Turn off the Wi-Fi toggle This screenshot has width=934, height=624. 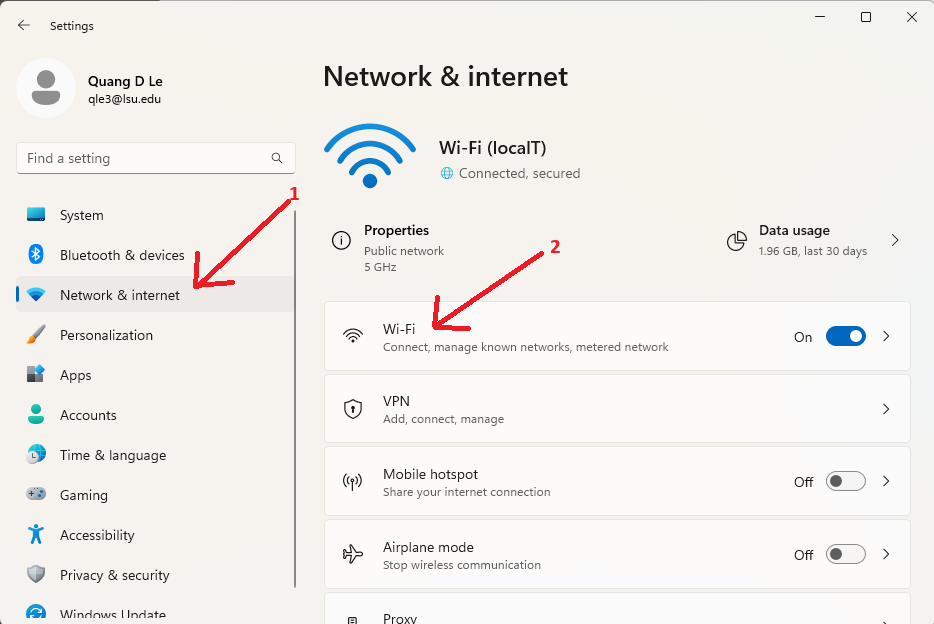(x=845, y=337)
